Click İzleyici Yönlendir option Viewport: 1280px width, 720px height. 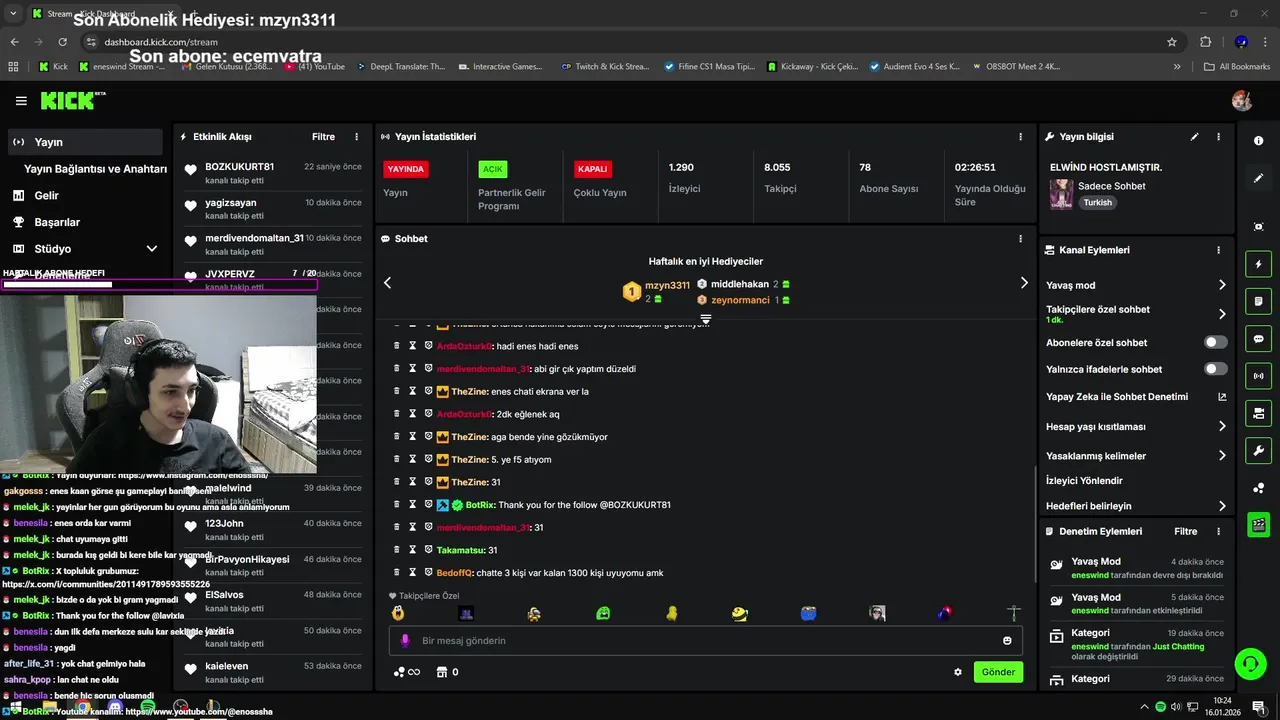1084,481
